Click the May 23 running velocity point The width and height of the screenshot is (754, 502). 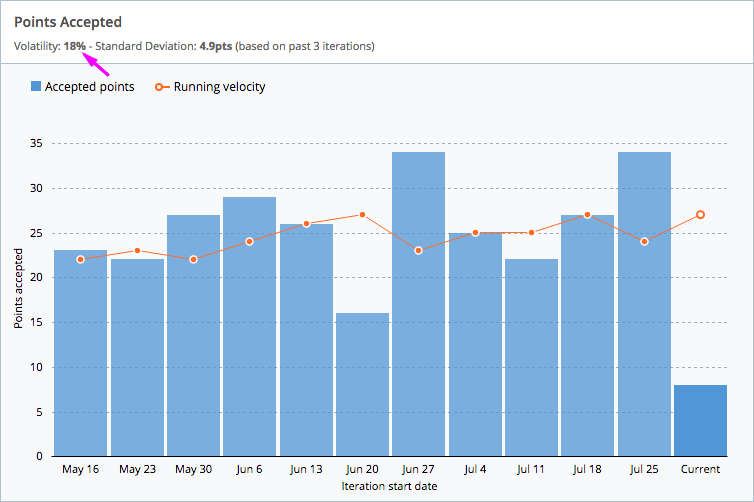(138, 251)
